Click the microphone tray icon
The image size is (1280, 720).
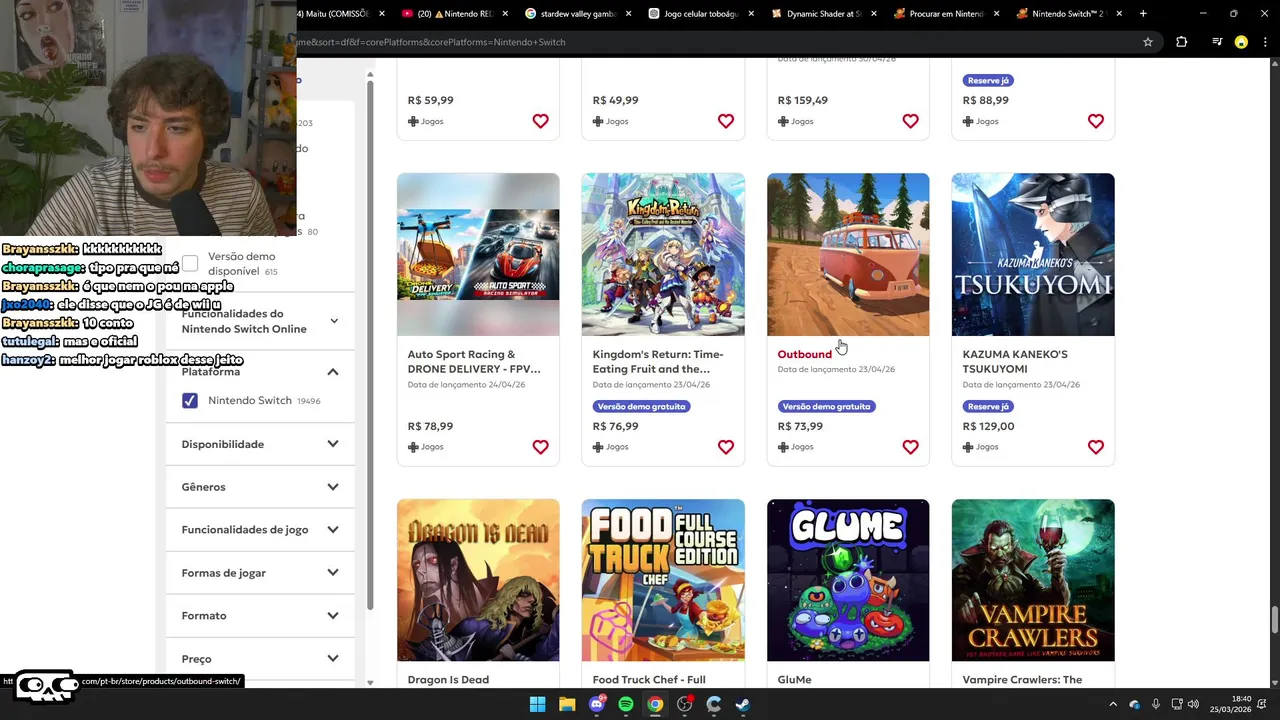[x=1156, y=704]
